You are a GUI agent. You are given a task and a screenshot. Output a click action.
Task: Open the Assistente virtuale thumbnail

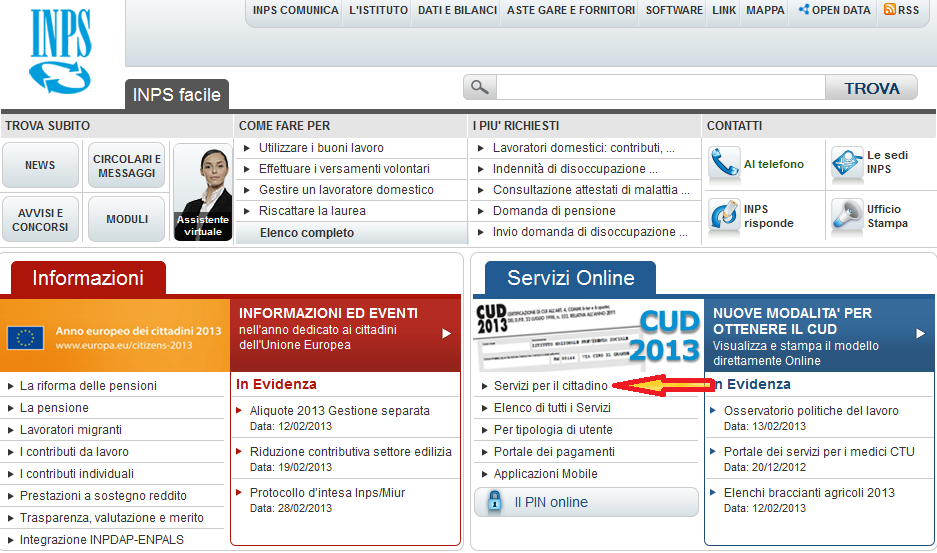[x=203, y=192]
